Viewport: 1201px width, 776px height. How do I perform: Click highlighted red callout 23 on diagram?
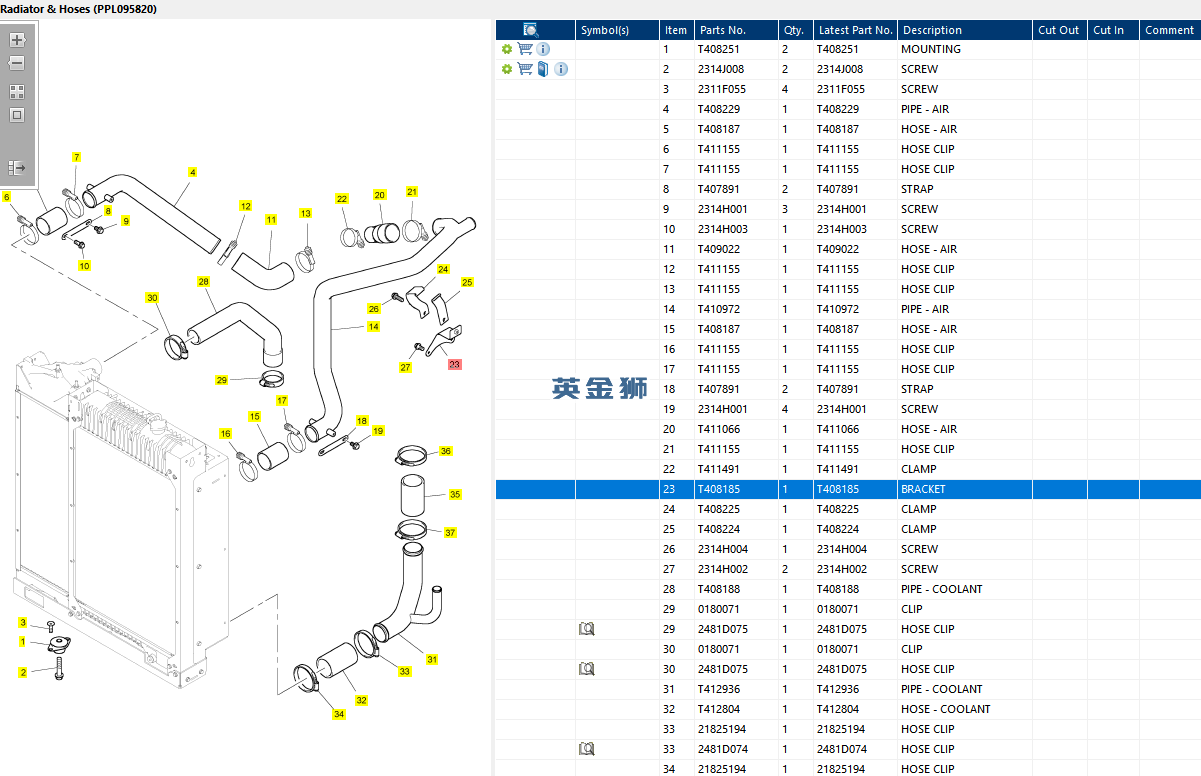(x=455, y=365)
